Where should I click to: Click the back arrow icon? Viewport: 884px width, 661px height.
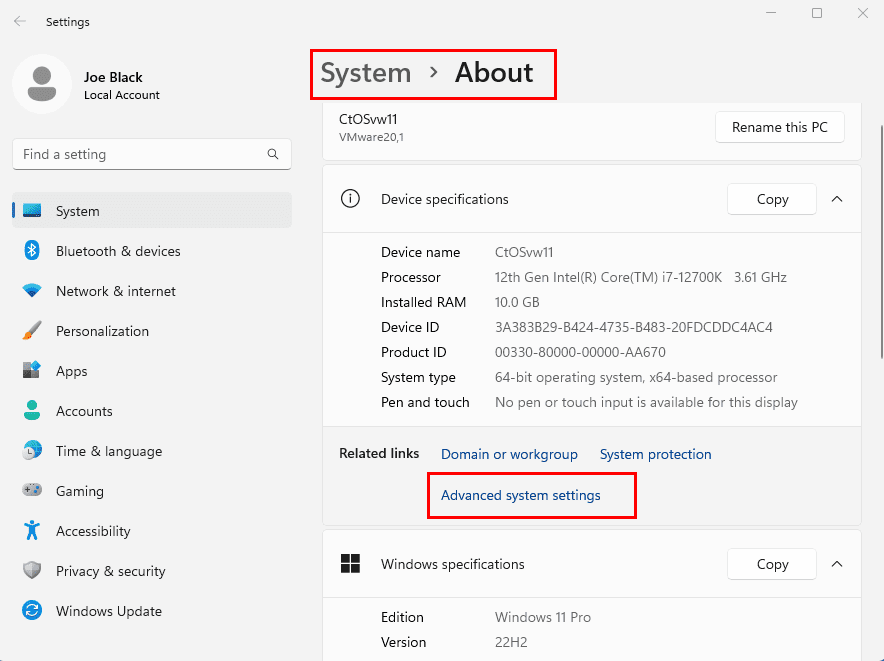20,21
